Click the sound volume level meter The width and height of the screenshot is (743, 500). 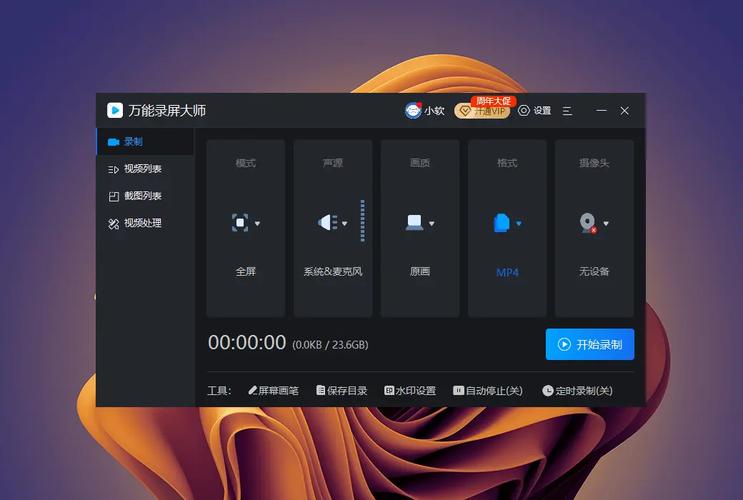click(x=362, y=221)
